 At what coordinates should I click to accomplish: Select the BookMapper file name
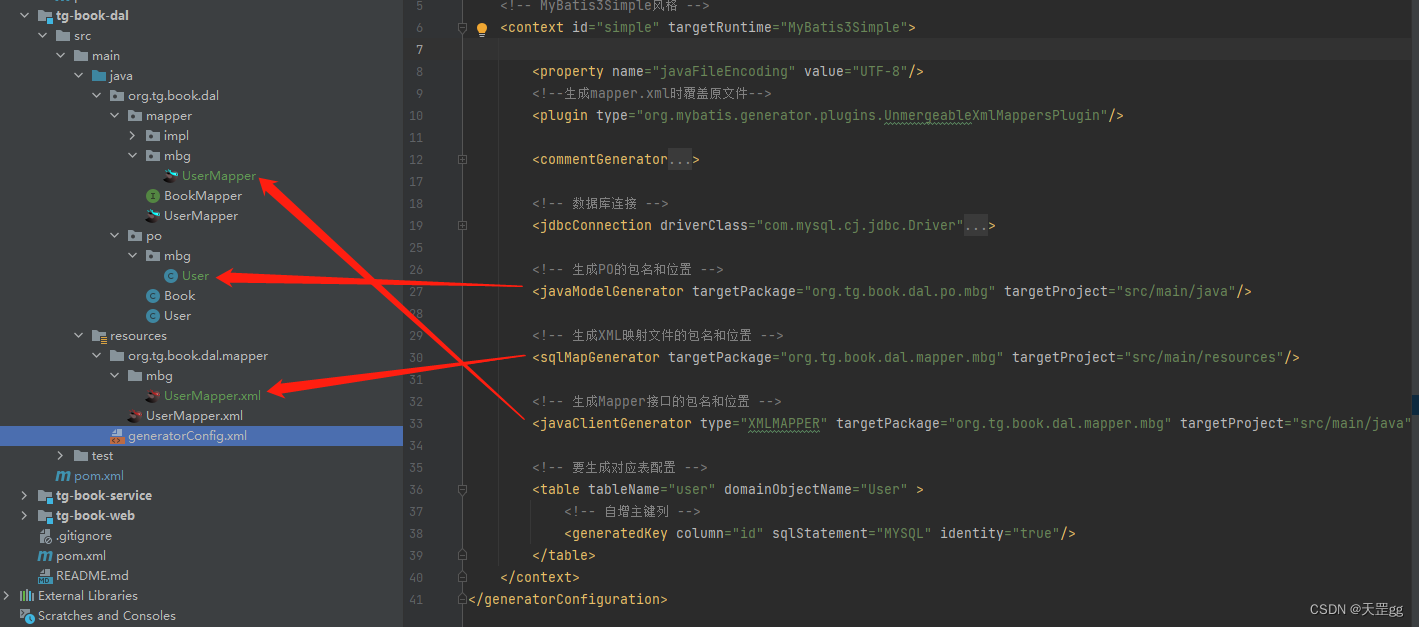(x=203, y=196)
